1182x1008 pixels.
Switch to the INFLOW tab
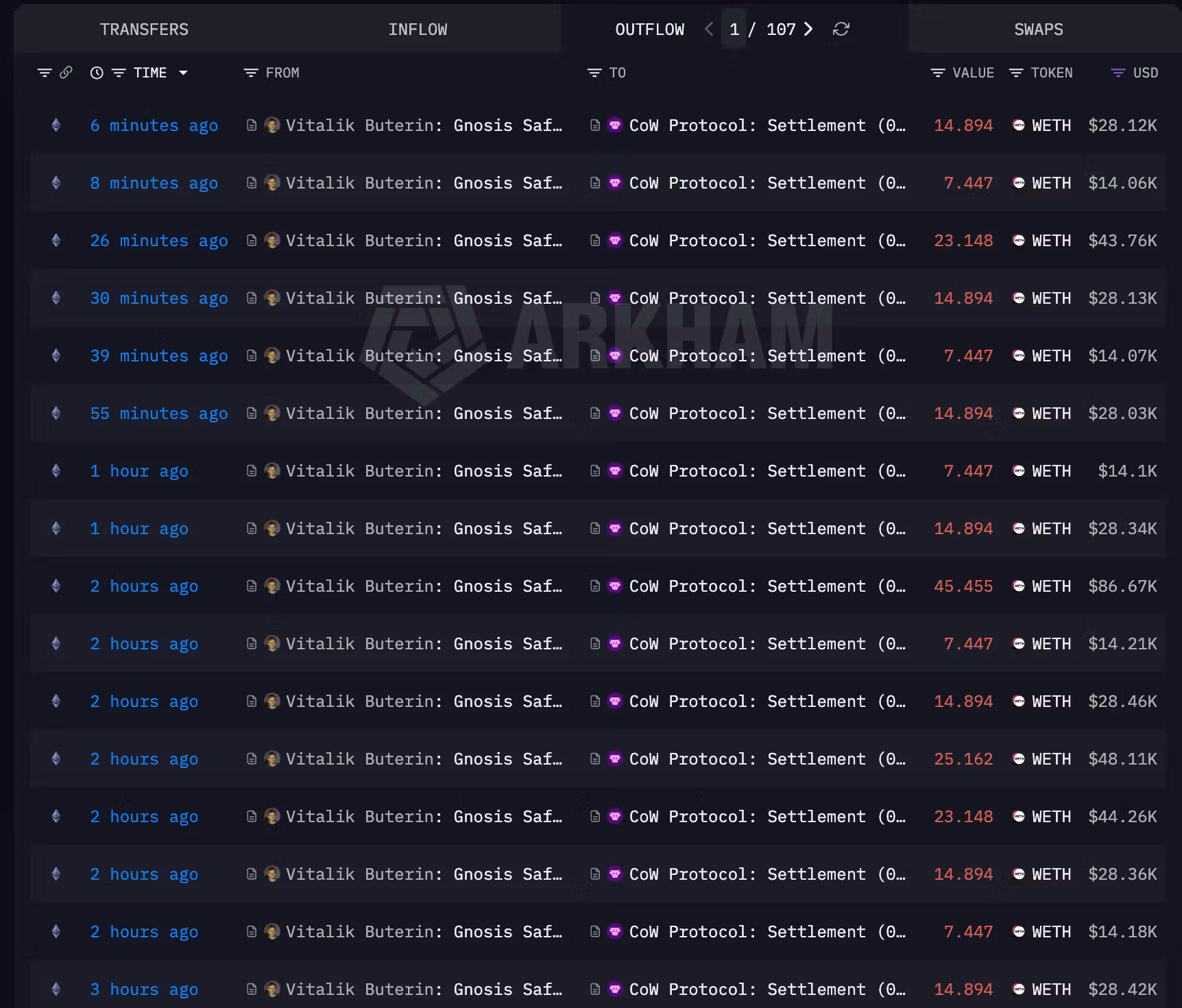click(x=418, y=29)
